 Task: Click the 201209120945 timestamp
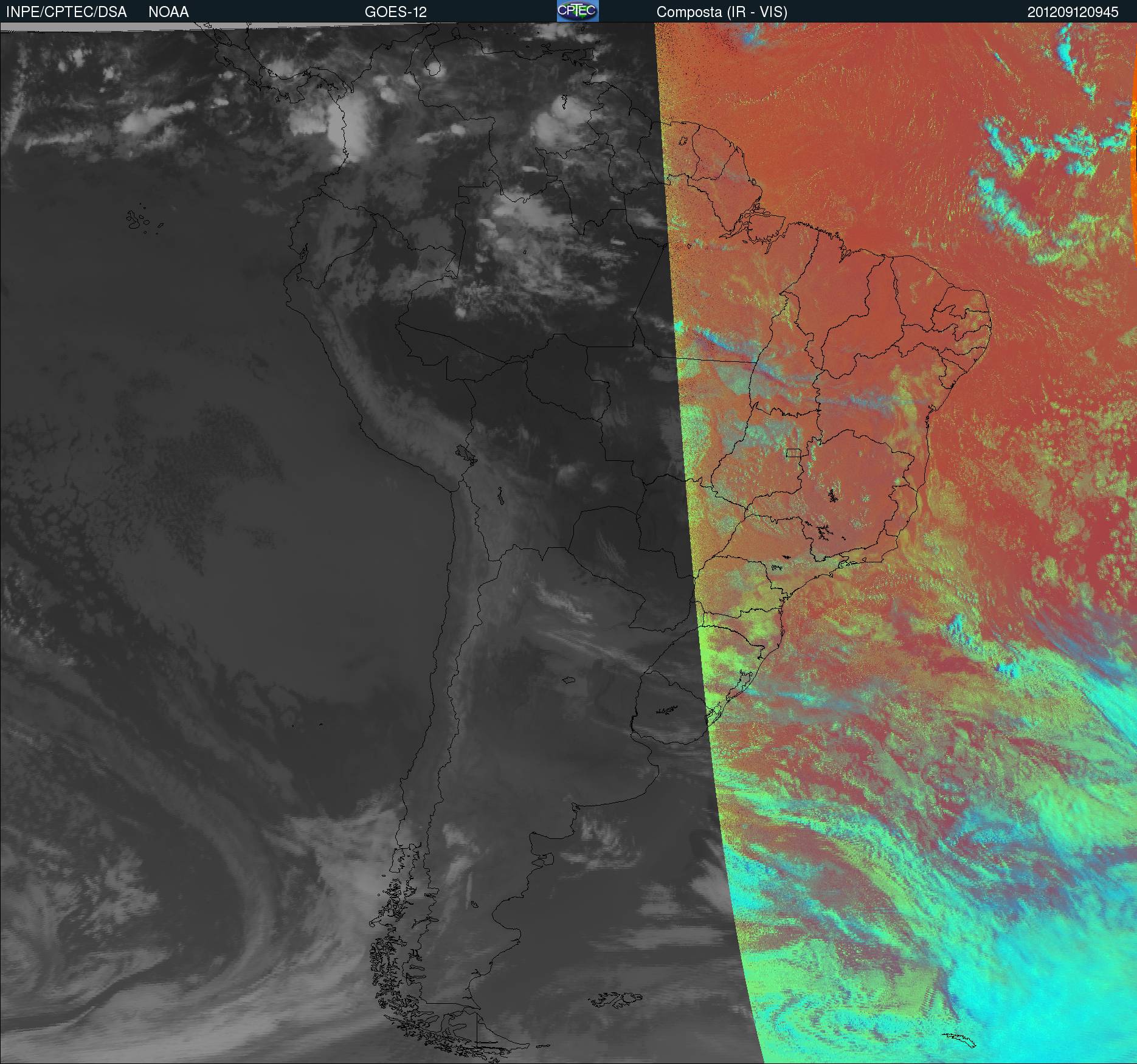(1073, 12)
